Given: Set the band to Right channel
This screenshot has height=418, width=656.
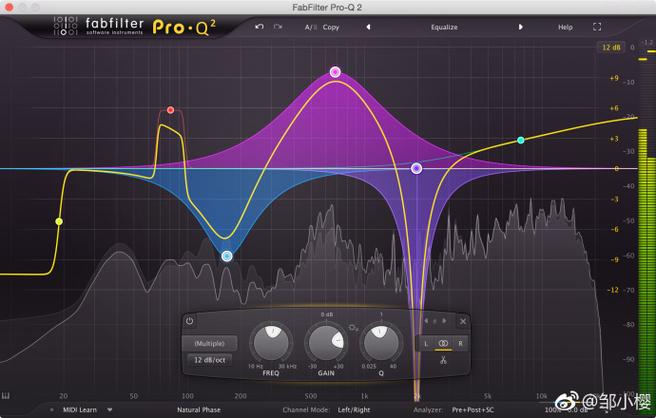Looking at the screenshot, I should 460,344.
